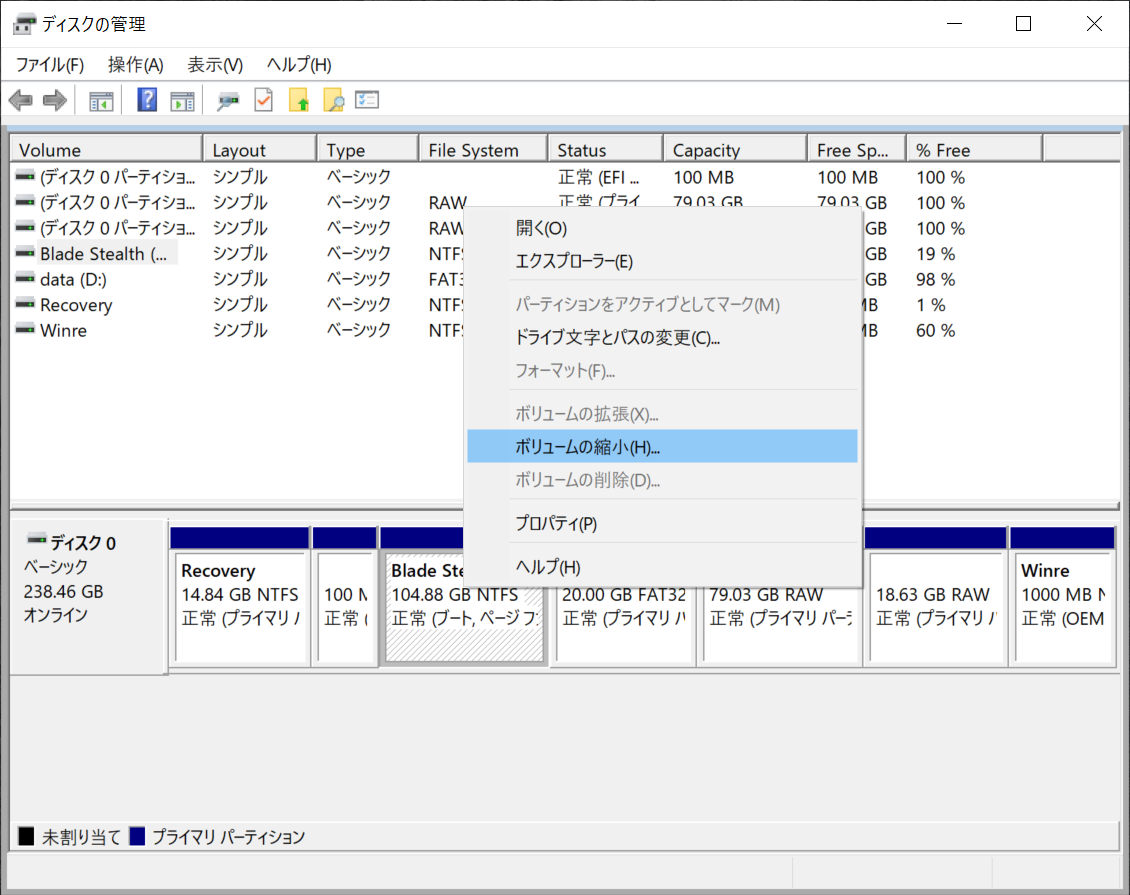Screen dimensions: 1130x895
Task: Sort by the Type column header
Action: point(368,150)
